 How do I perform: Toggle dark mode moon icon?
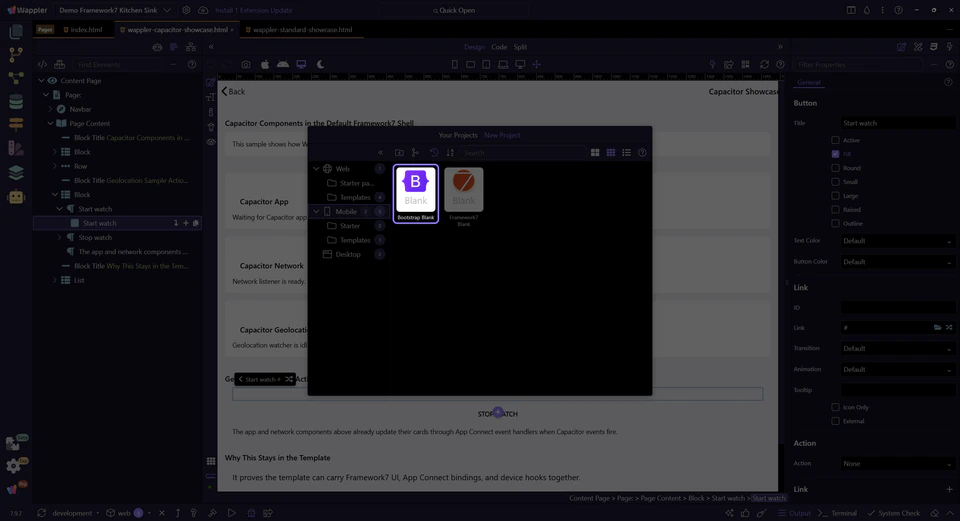tap(320, 64)
